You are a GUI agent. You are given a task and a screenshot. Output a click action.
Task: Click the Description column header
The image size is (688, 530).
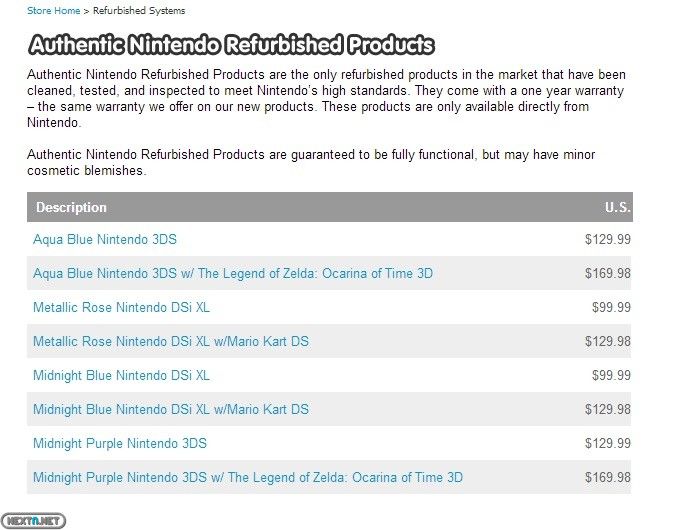[71, 208]
